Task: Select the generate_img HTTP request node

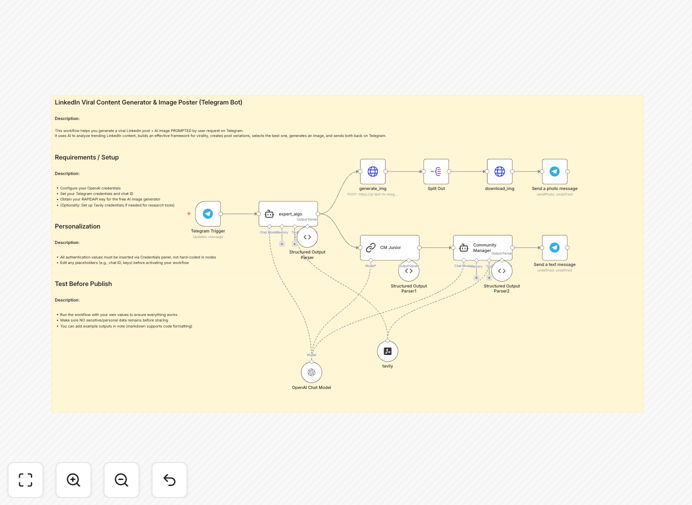Action: click(x=373, y=172)
